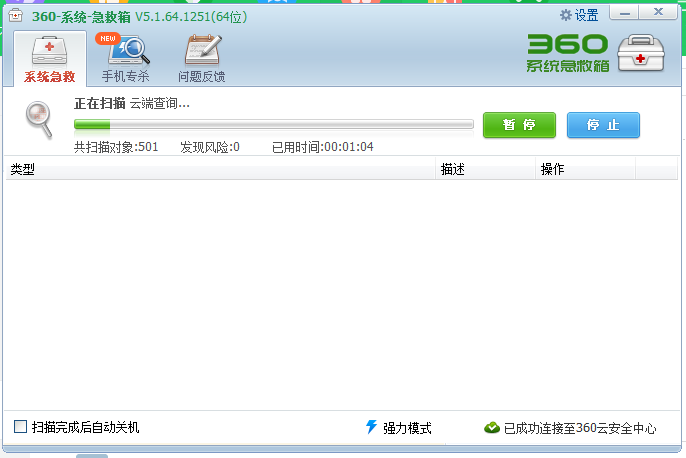Open 设置 settings gear
The image size is (686, 458).
click(579, 16)
